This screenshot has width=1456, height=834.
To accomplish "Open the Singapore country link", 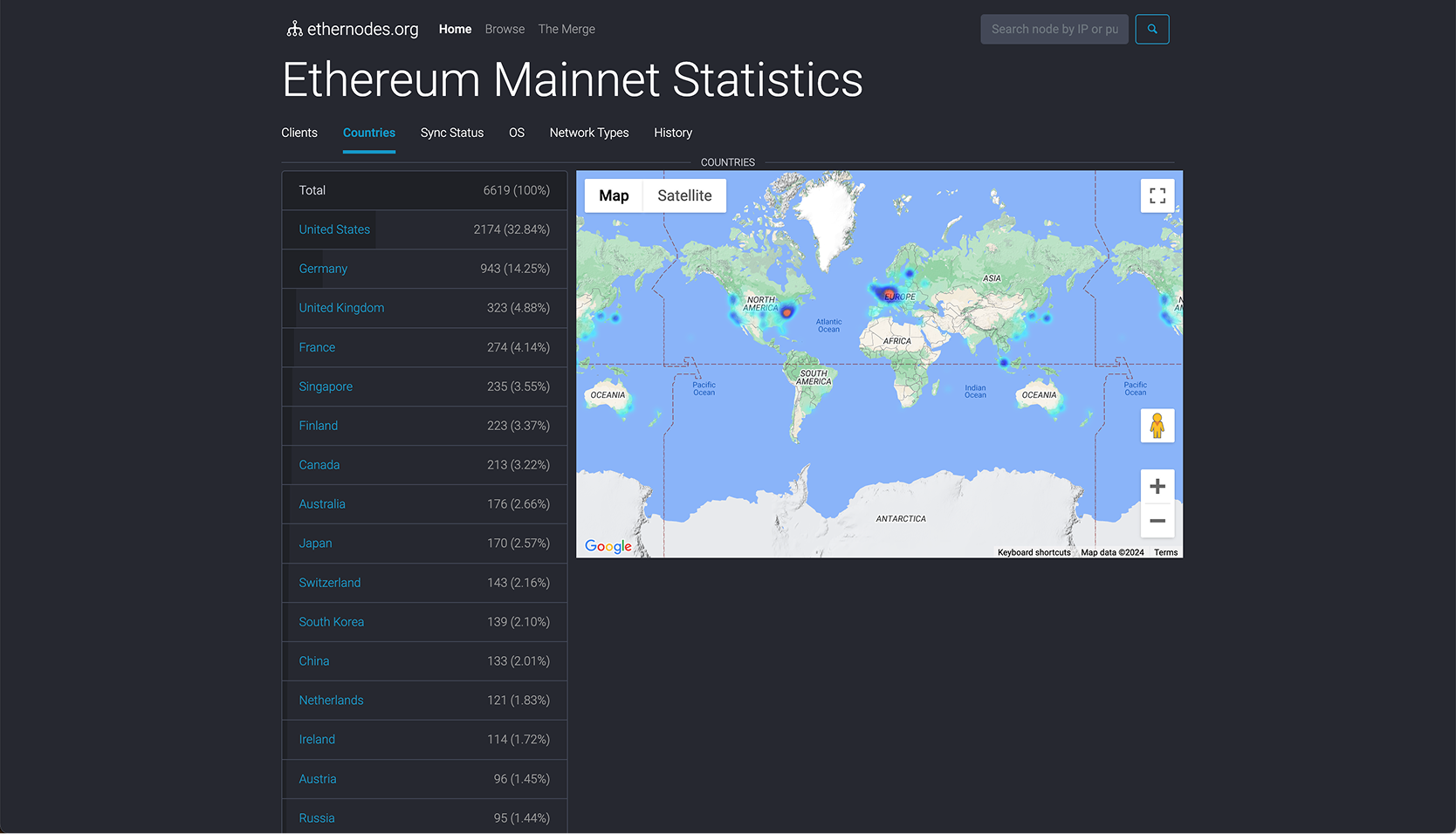I will pyautogui.click(x=326, y=386).
